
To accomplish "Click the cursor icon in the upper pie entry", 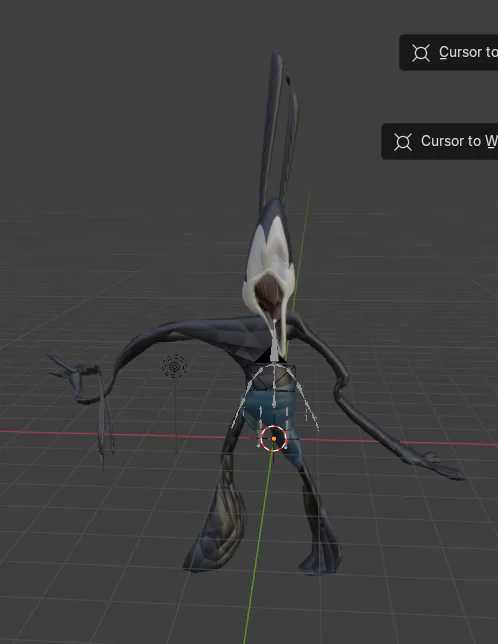I will 421,53.
